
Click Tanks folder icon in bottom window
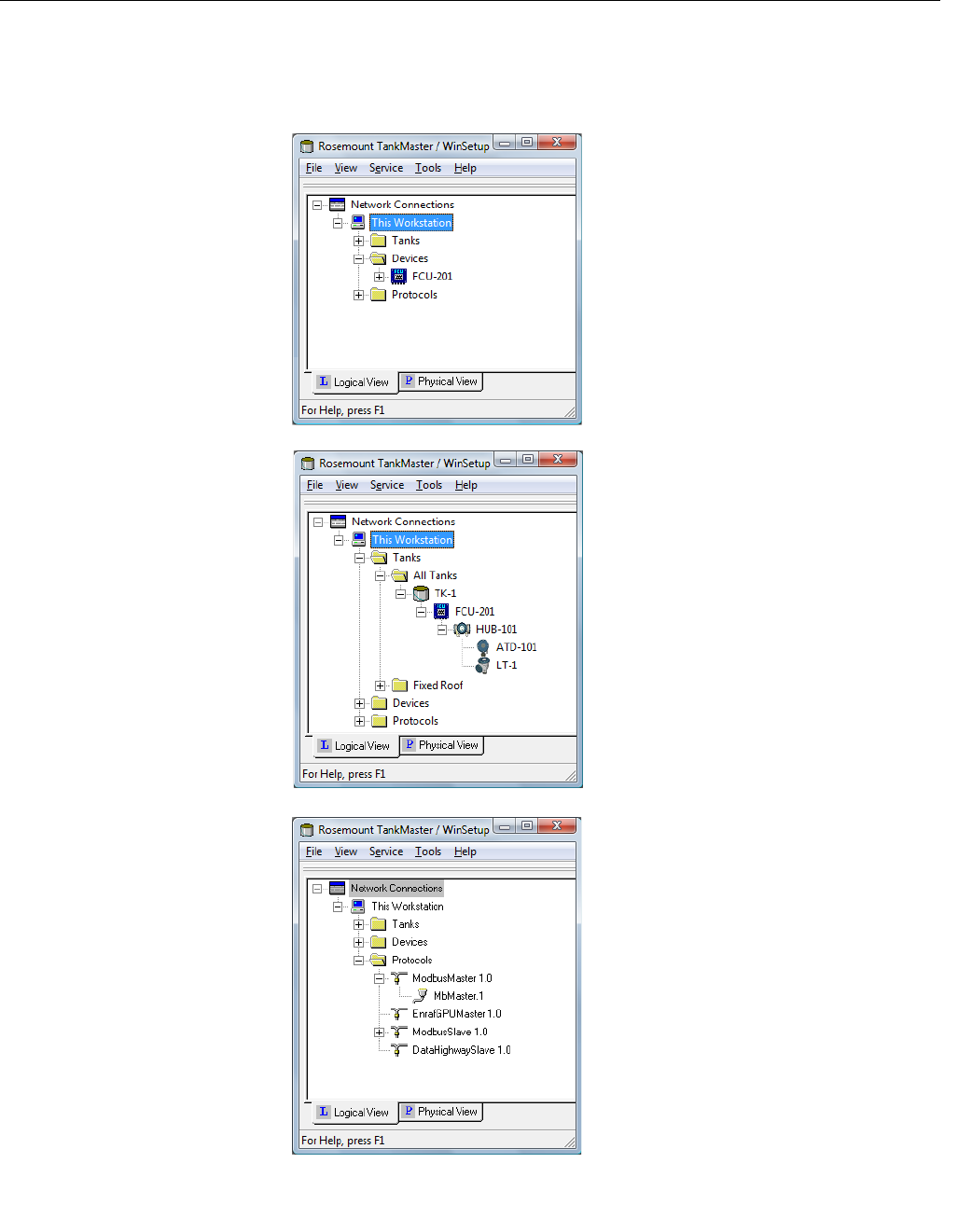[378, 924]
